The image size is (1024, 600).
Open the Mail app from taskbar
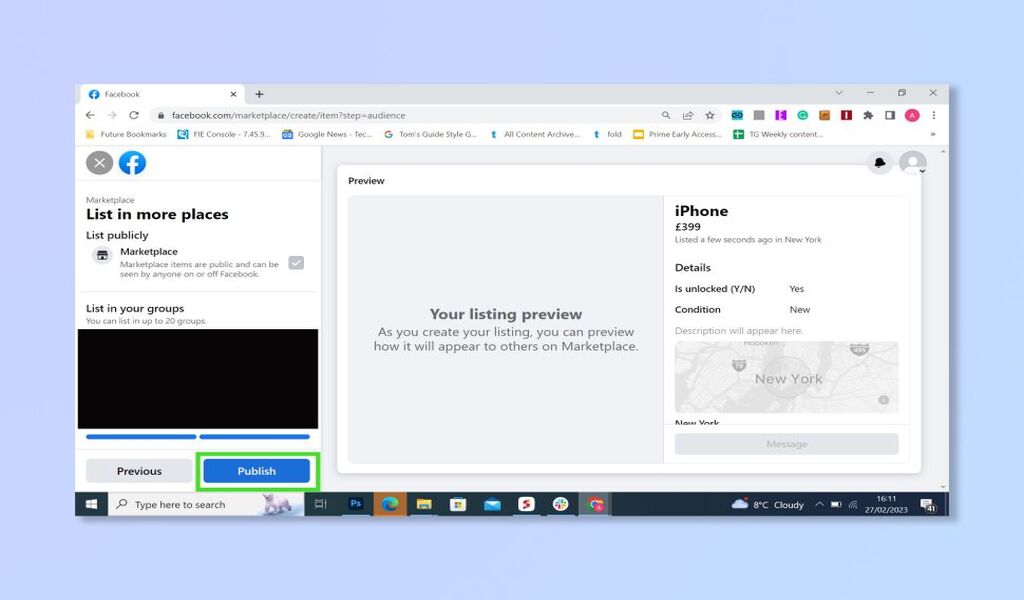tap(492, 504)
